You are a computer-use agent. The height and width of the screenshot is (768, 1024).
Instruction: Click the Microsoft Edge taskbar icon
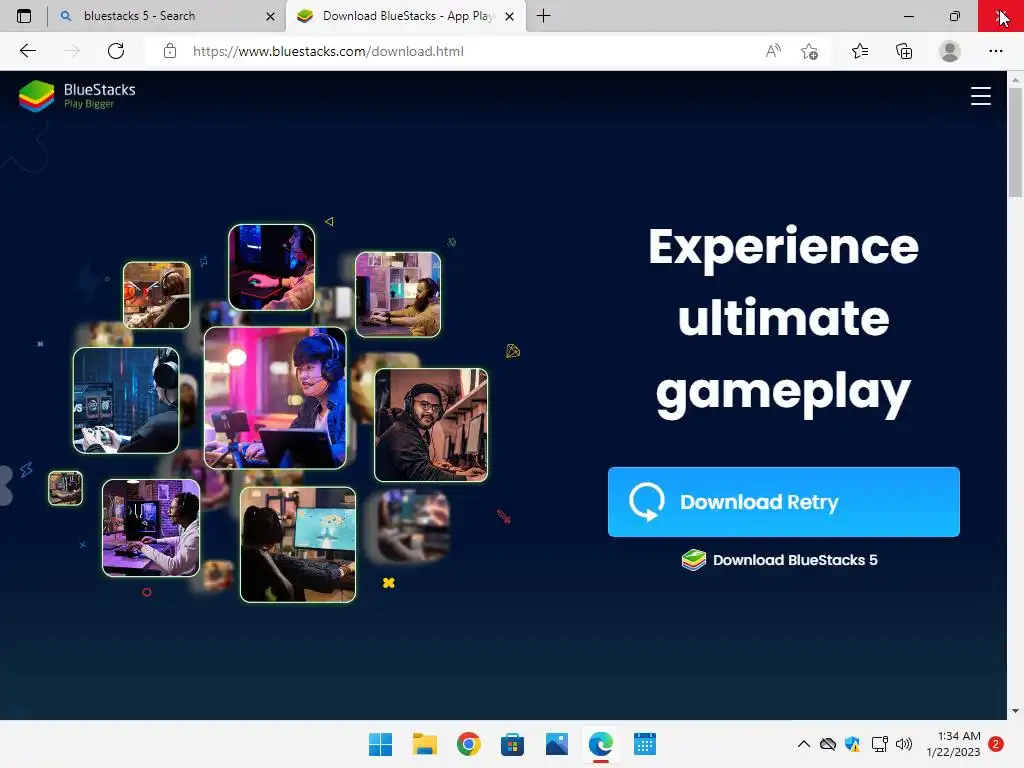600,744
